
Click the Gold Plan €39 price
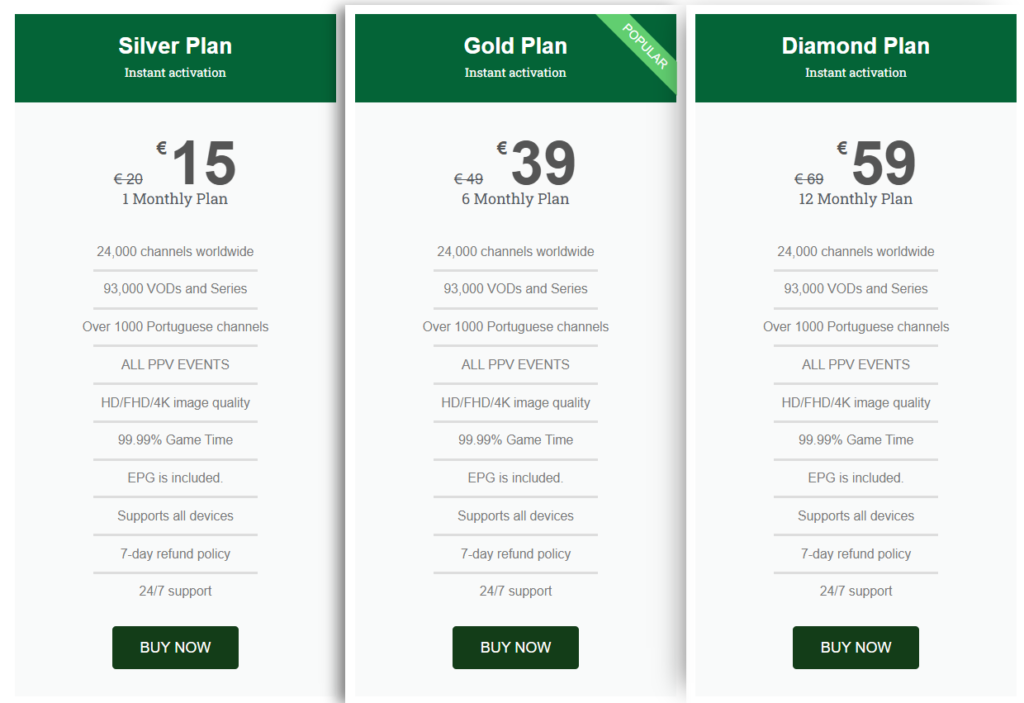[542, 163]
